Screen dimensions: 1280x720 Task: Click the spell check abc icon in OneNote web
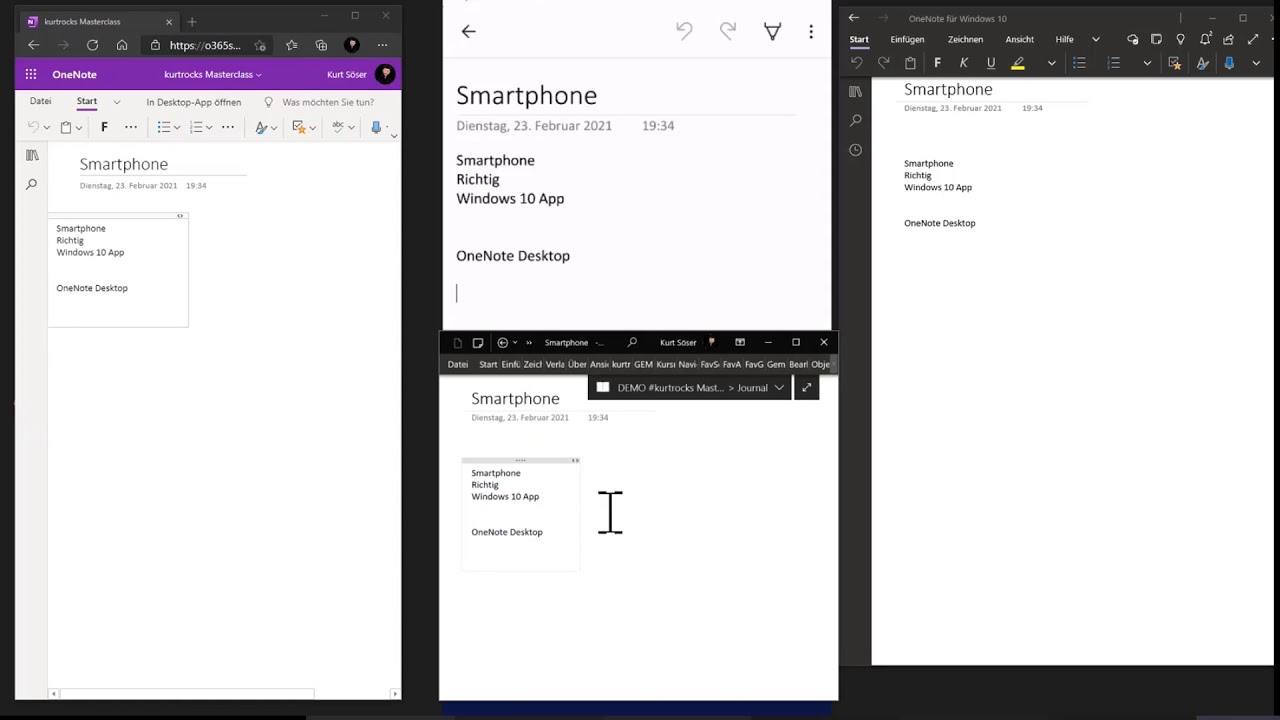(x=338, y=127)
